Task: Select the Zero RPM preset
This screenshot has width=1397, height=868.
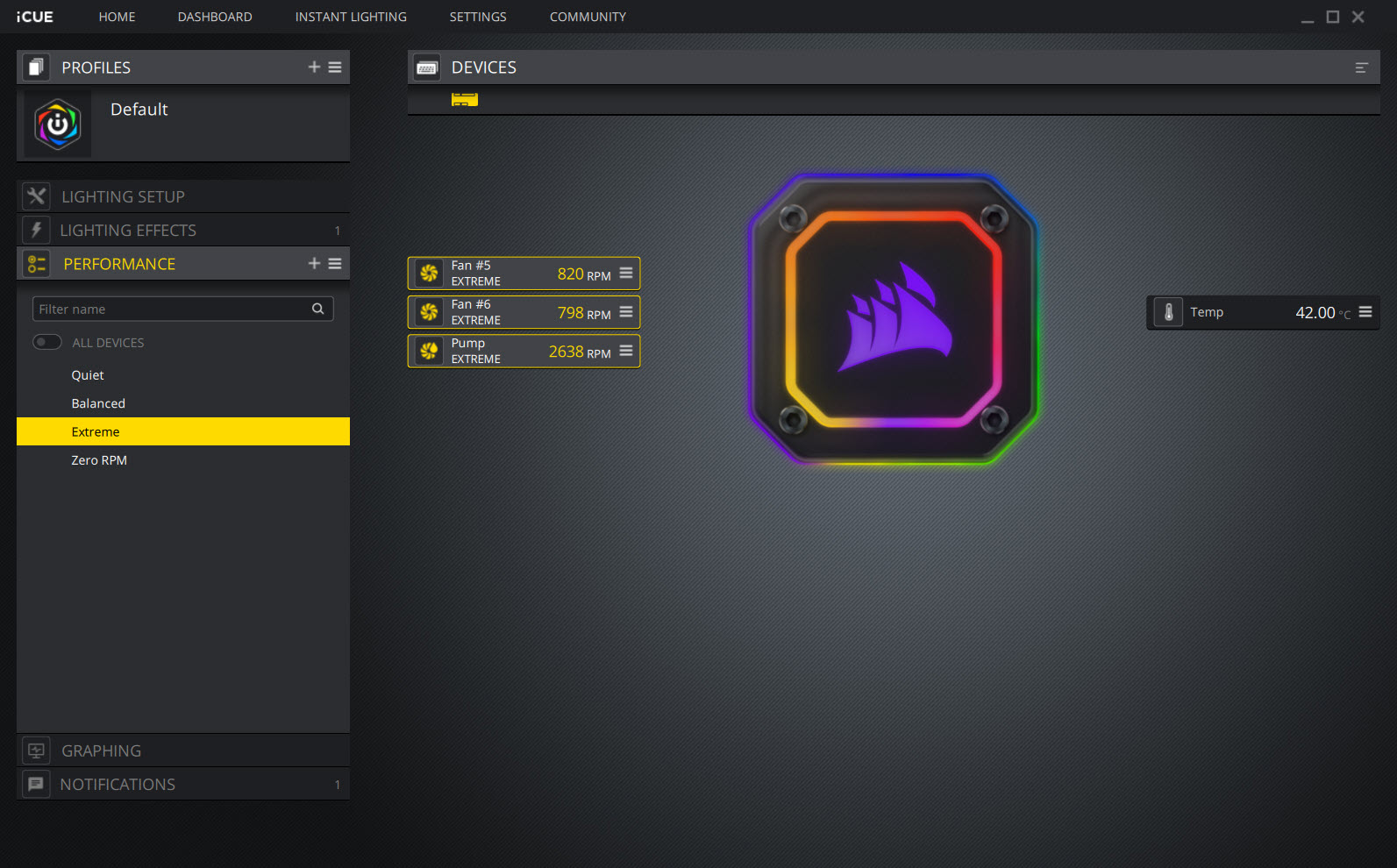Action: click(183, 460)
